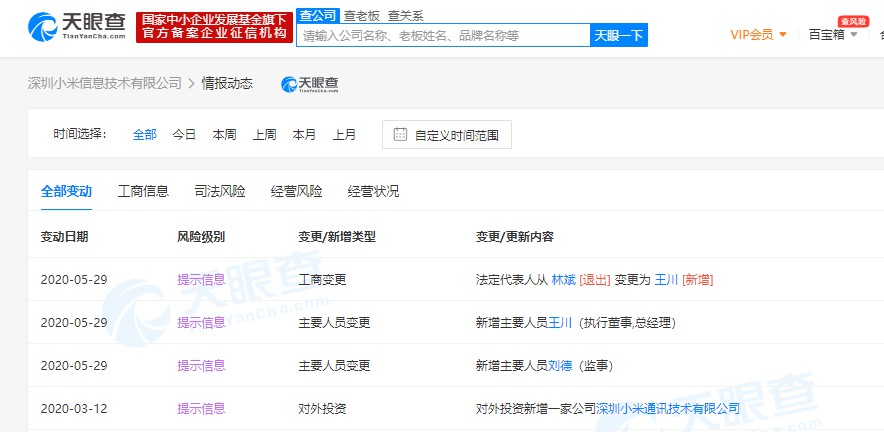Filter time by 上月
Image resolution: width=884 pixels, height=432 pixels.
click(344, 135)
